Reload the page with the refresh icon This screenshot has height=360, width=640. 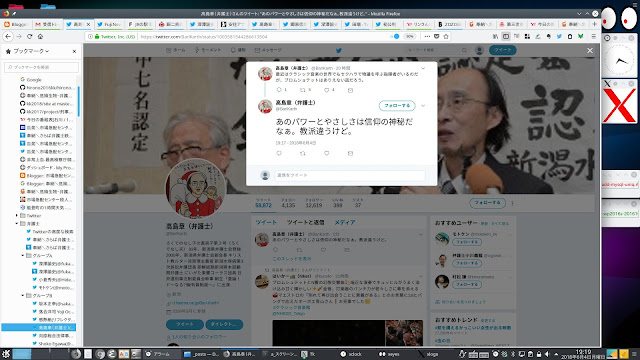click(29, 36)
